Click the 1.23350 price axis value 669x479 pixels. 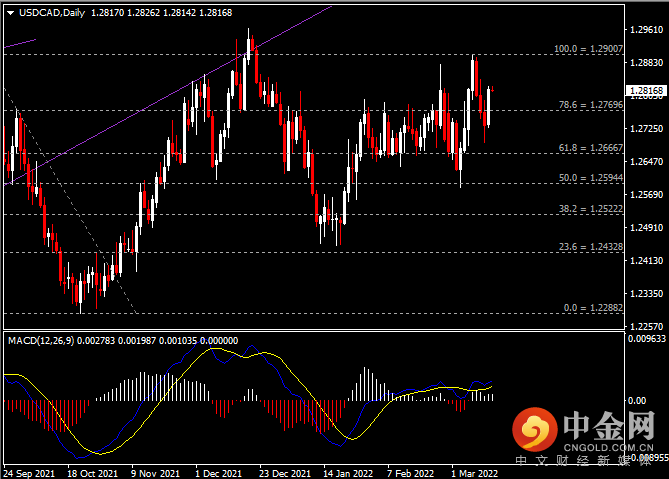click(646, 293)
